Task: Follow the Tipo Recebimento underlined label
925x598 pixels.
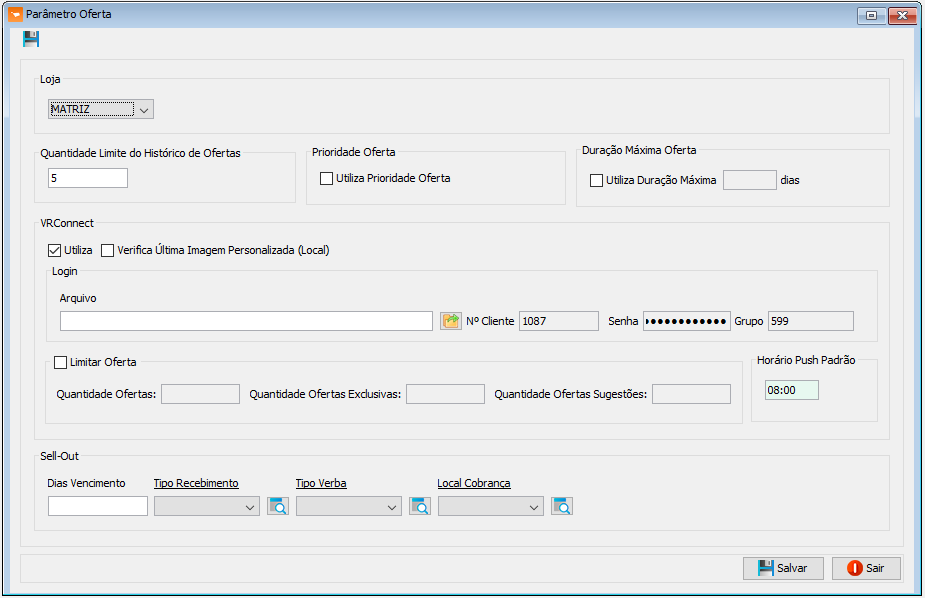Action: pos(196,483)
